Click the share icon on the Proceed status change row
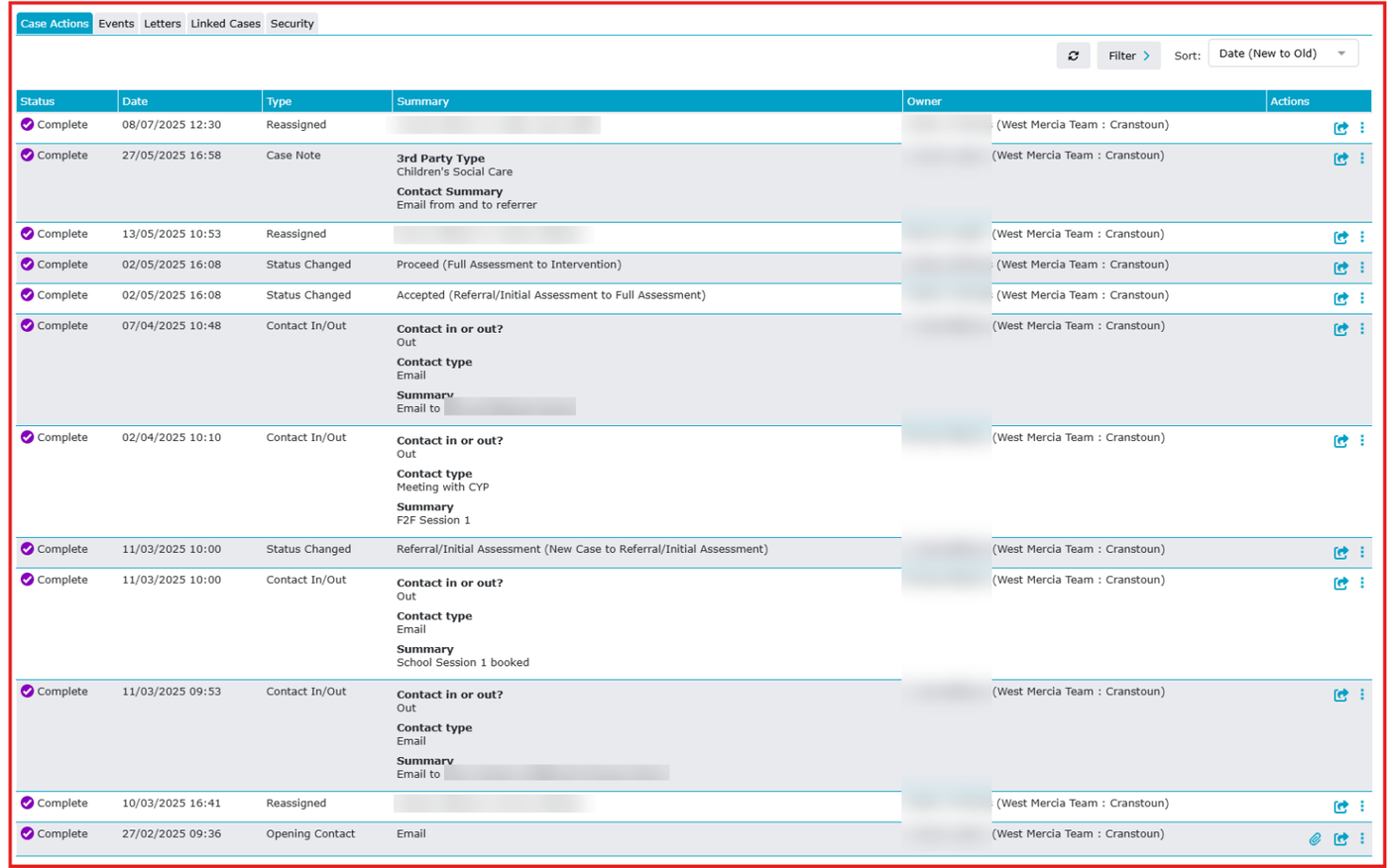This screenshot has height=868, width=1388. tap(1340, 268)
